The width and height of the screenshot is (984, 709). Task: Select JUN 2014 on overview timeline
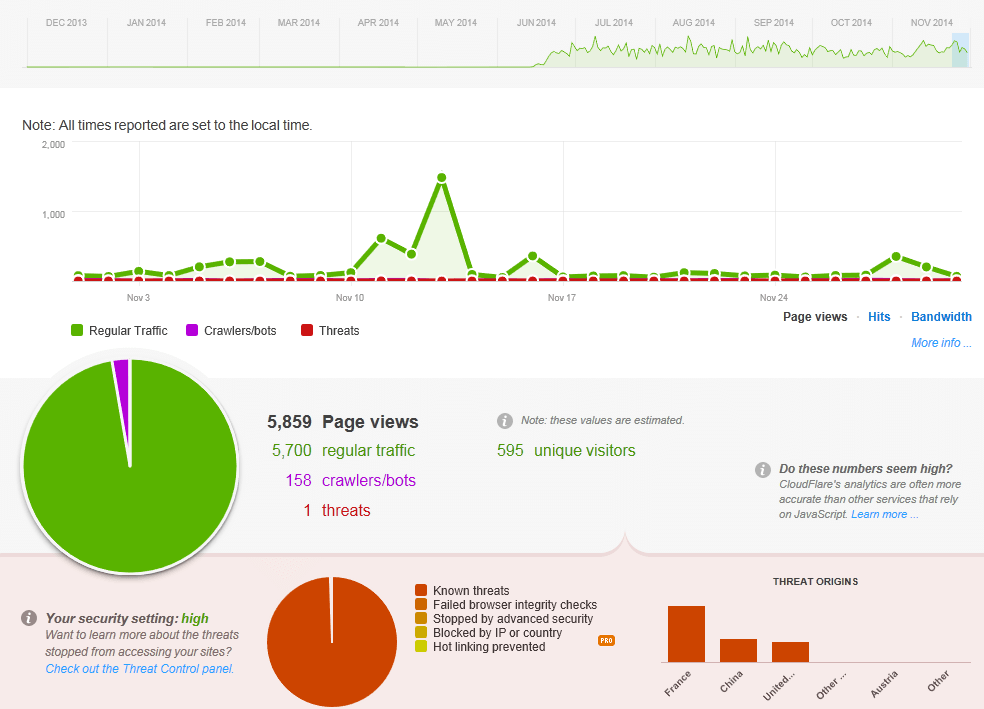(x=537, y=23)
